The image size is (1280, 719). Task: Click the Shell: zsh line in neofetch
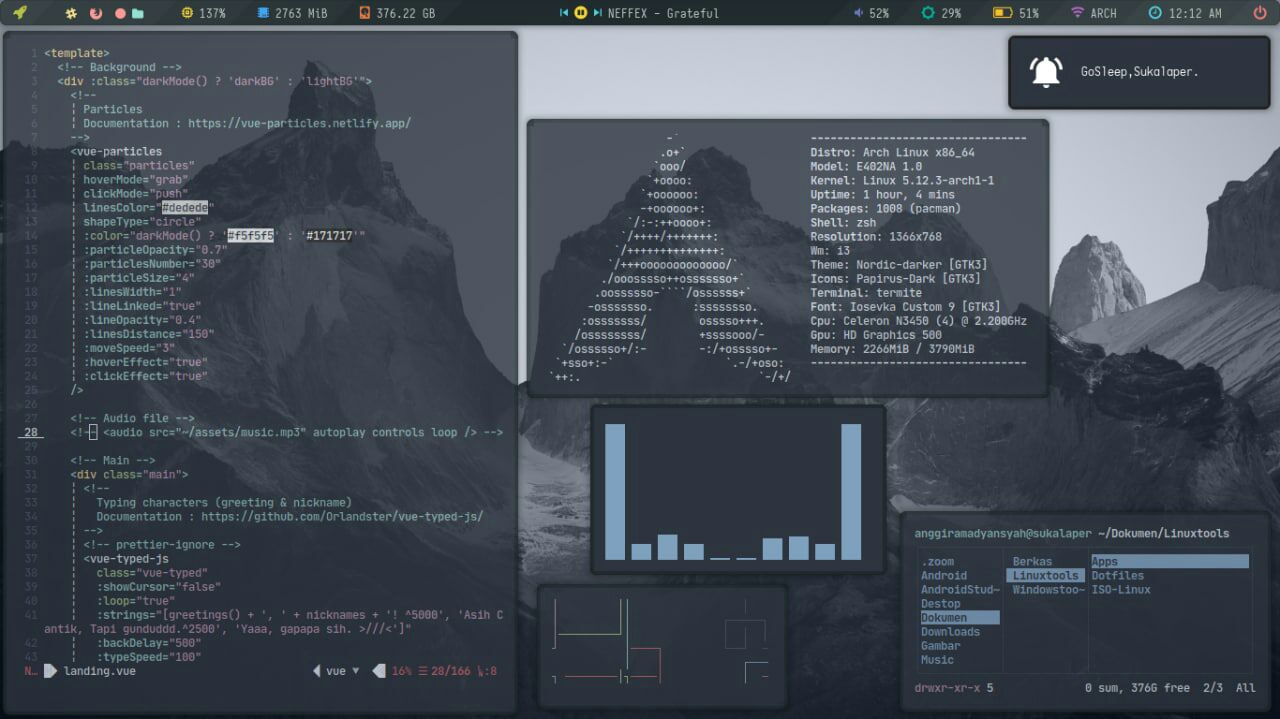point(843,223)
